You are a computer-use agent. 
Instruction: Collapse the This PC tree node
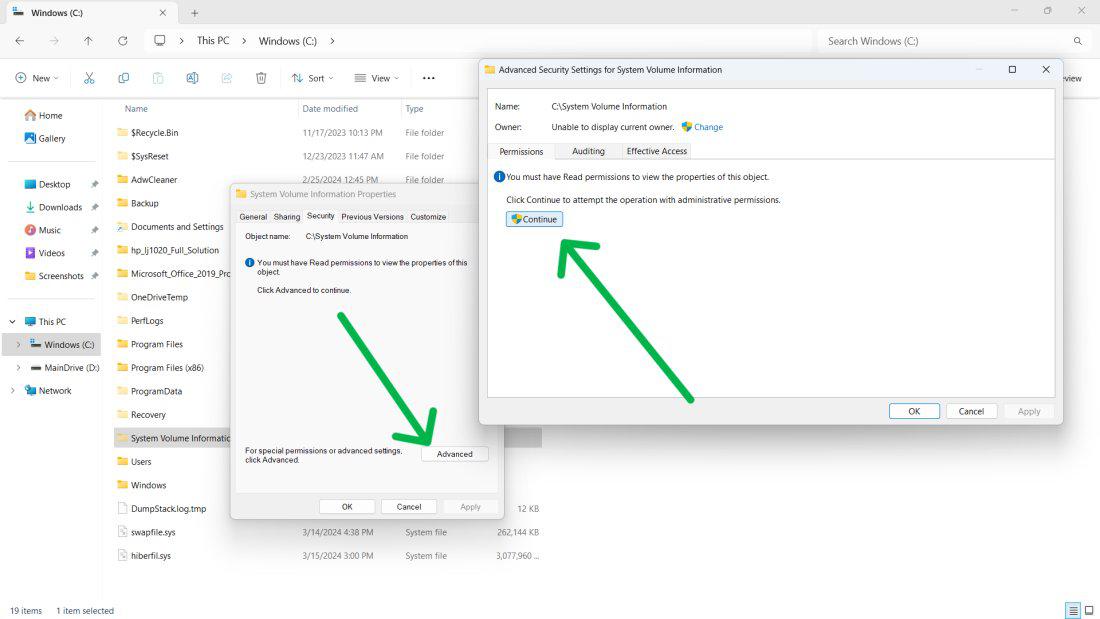pyautogui.click(x=13, y=321)
